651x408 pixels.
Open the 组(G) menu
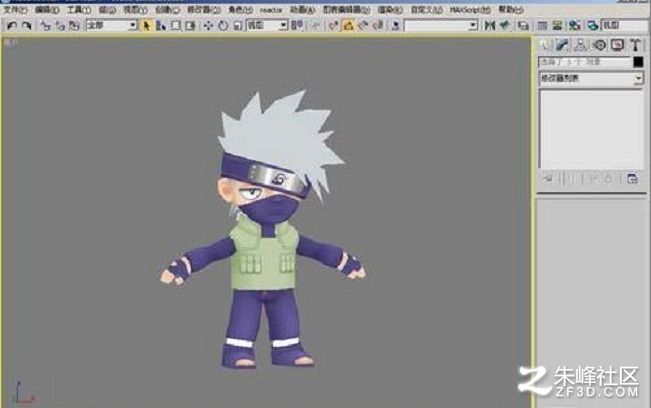[x=107, y=9]
